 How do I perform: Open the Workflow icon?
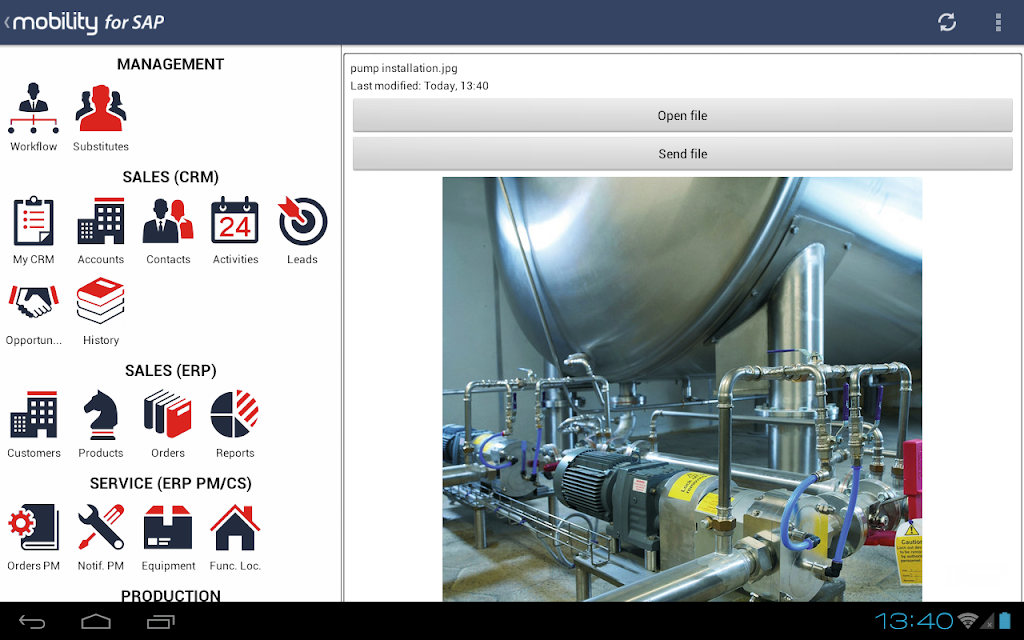[33, 108]
